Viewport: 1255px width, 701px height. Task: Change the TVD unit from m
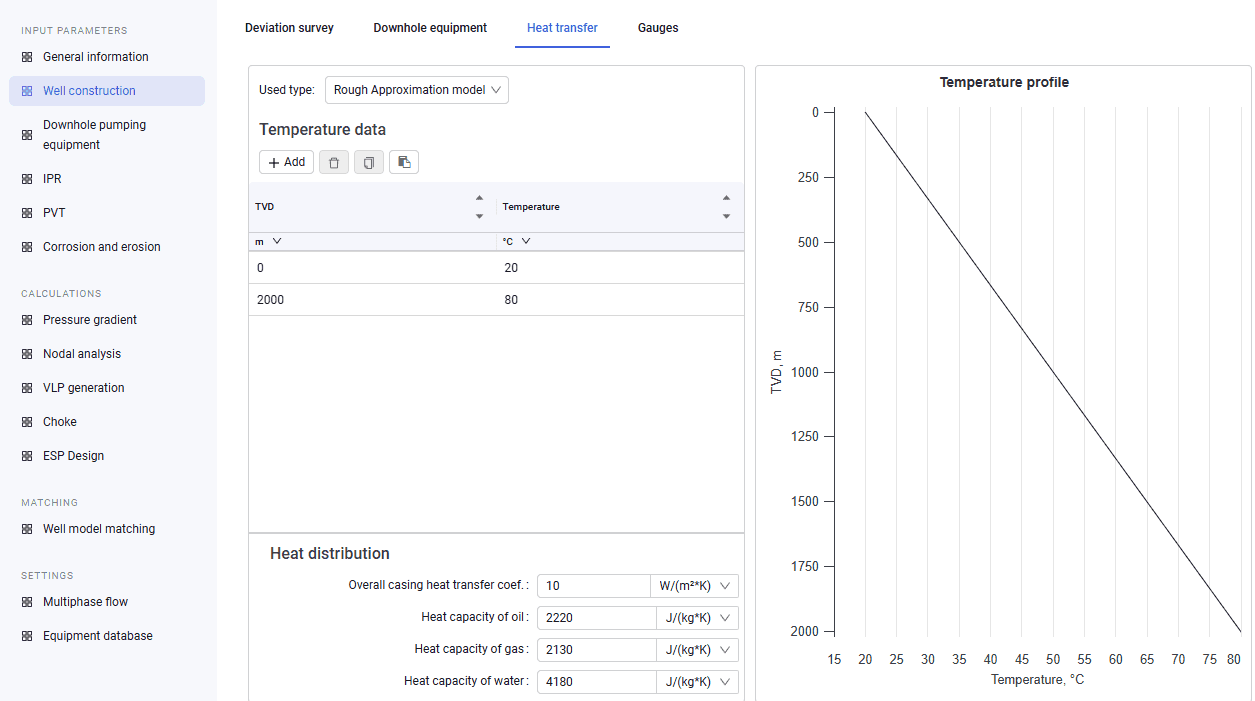[x=268, y=241]
